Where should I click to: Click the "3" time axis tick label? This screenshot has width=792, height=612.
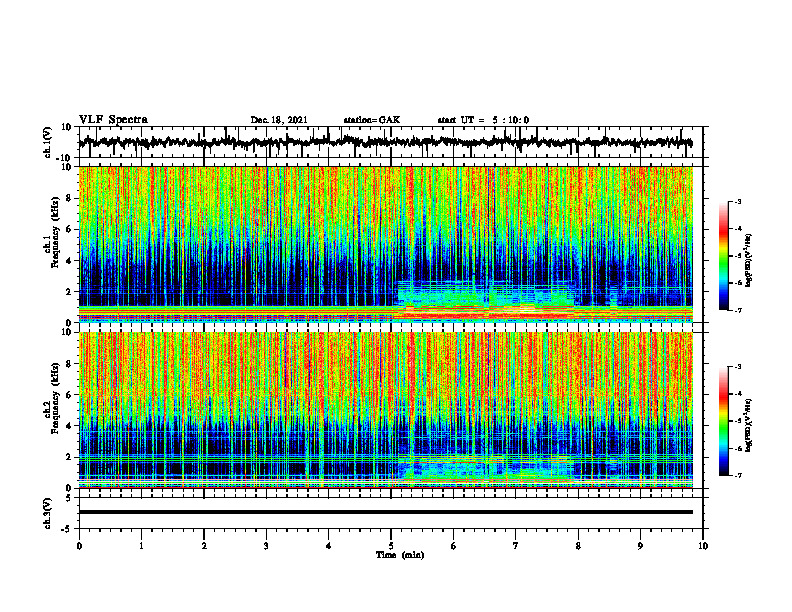point(266,546)
